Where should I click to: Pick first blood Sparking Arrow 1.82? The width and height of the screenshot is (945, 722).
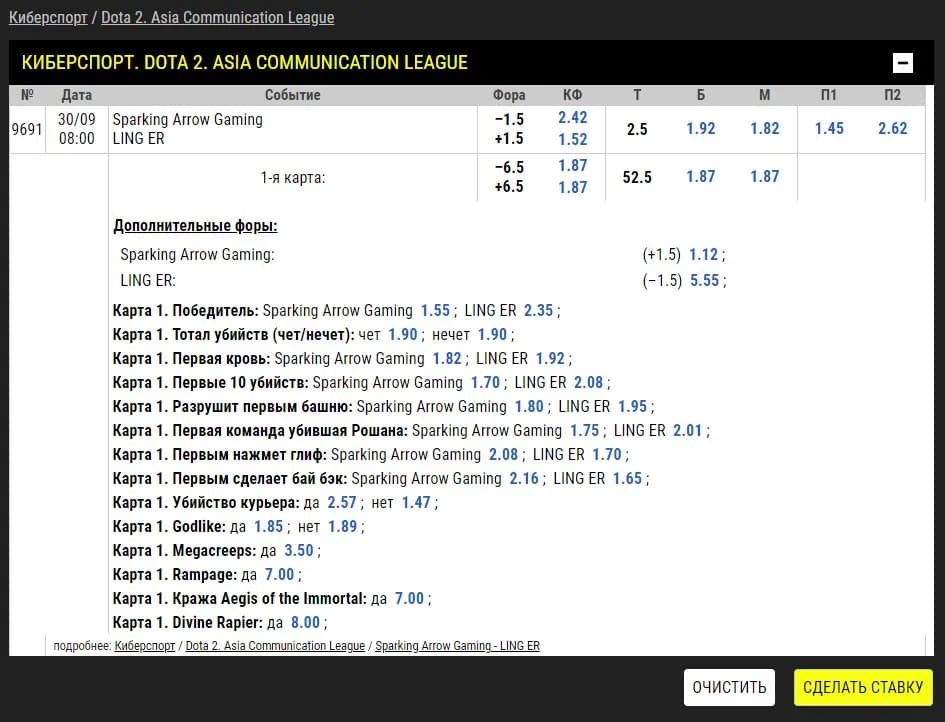(447, 359)
